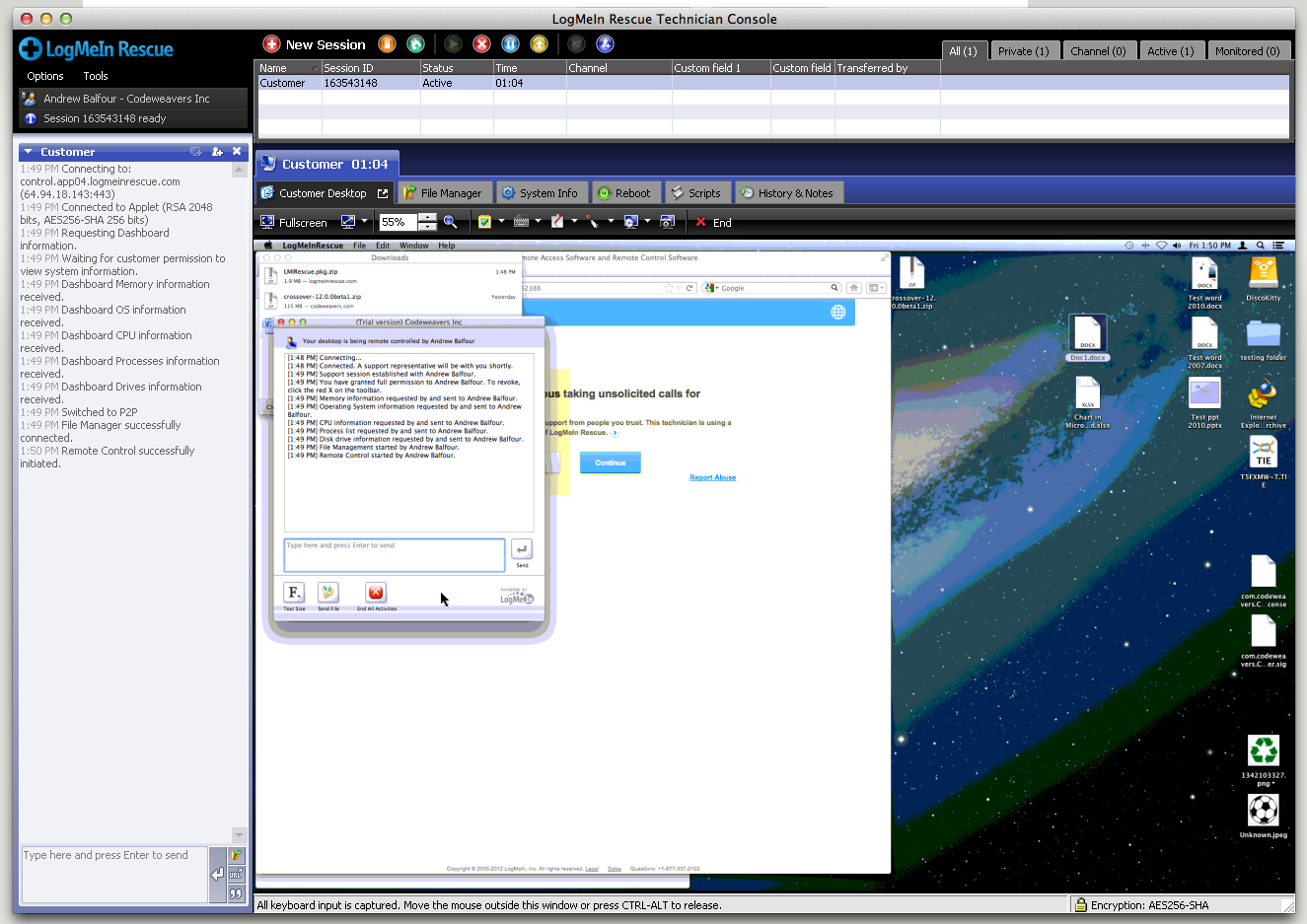The image size is (1307, 924).
Task: Increase zoom with stepper up arrow
Action: (427, 218)
